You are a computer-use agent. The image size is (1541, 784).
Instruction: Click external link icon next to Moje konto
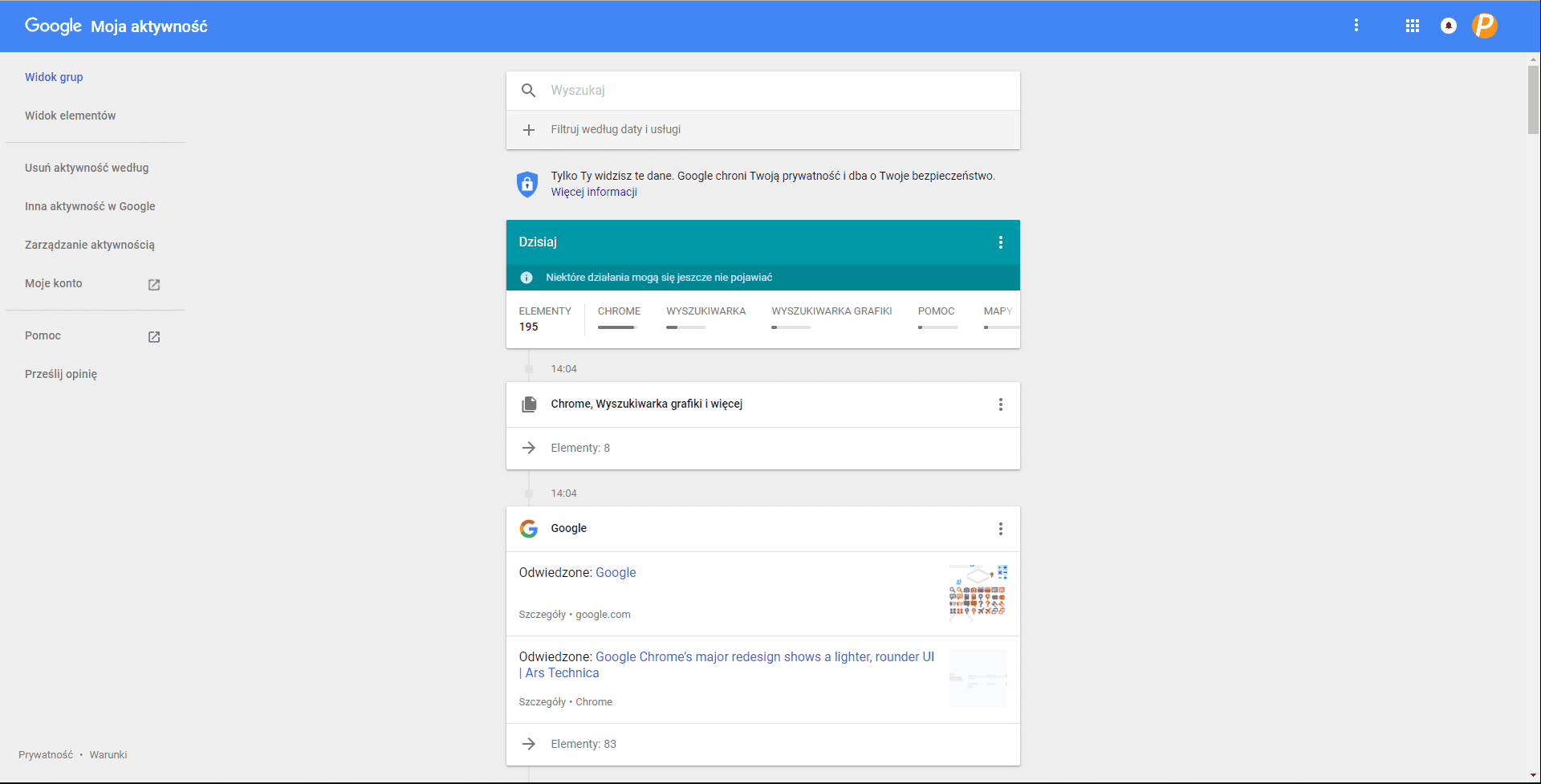pos(154,285)
